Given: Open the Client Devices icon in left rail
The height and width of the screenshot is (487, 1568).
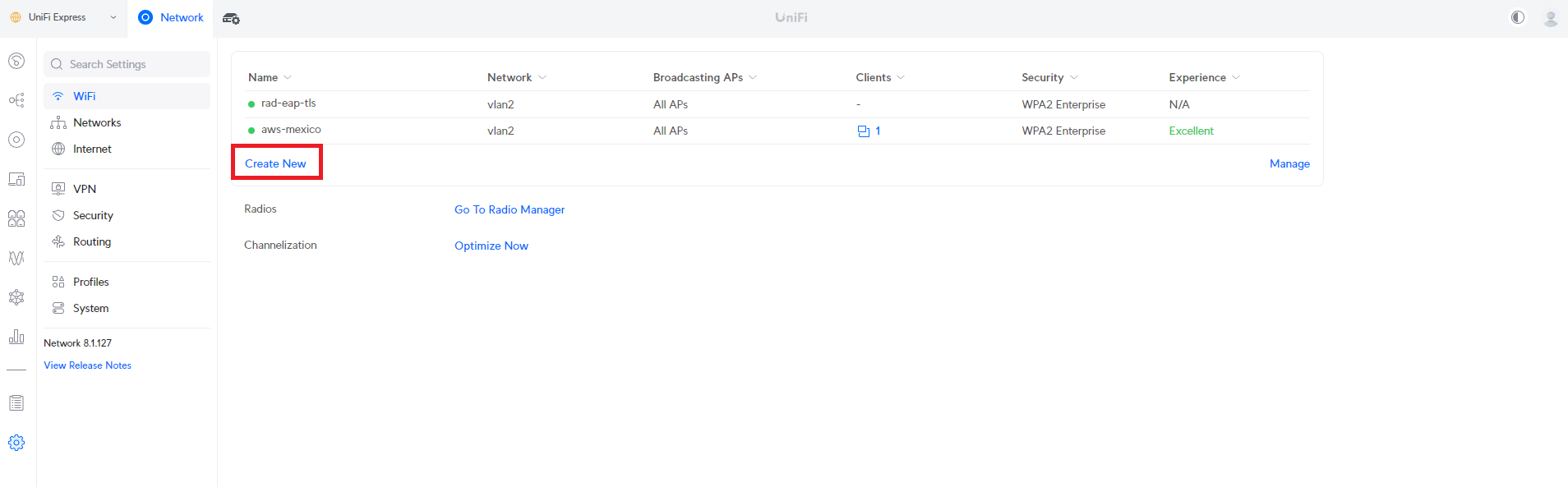Looking at the screenshot, I should click(16, 179).
